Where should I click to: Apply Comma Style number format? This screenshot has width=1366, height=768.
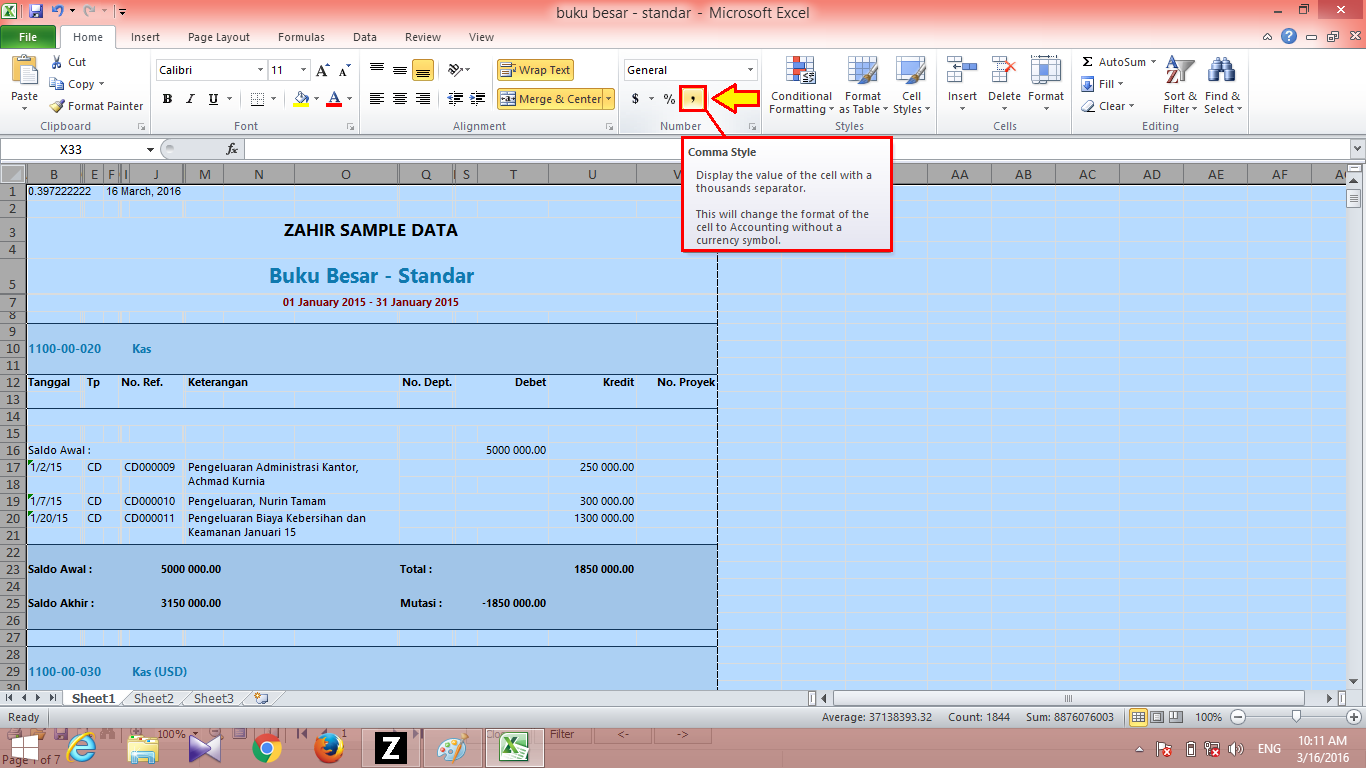point(692,99)
